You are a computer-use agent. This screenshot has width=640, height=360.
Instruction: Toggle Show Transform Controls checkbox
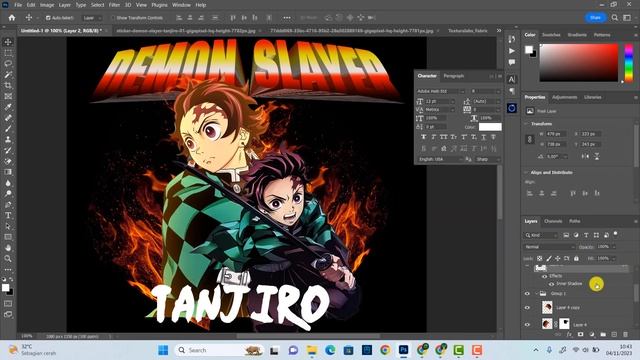[113, 18]
